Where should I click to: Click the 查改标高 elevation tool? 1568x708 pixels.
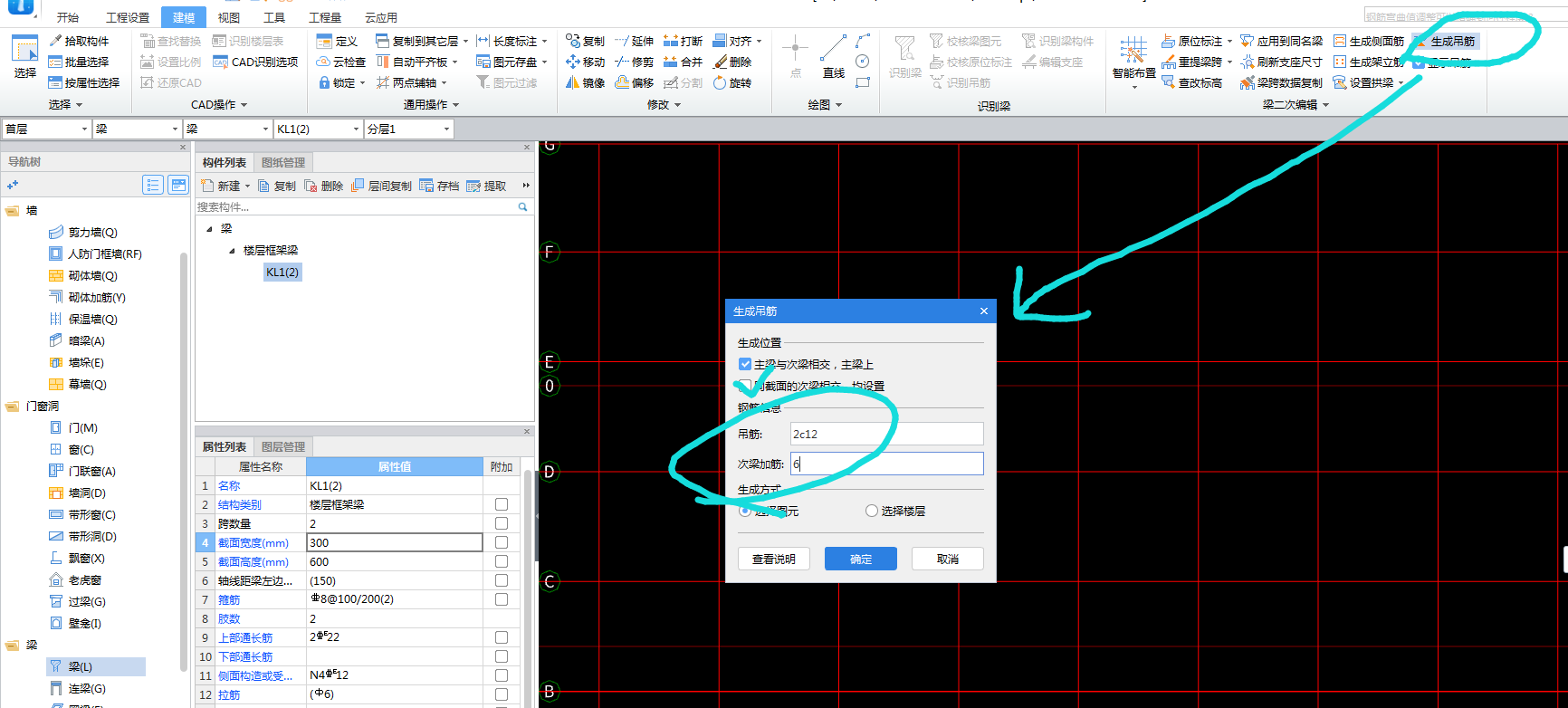pyautogui.click(x=1191, y=82)
